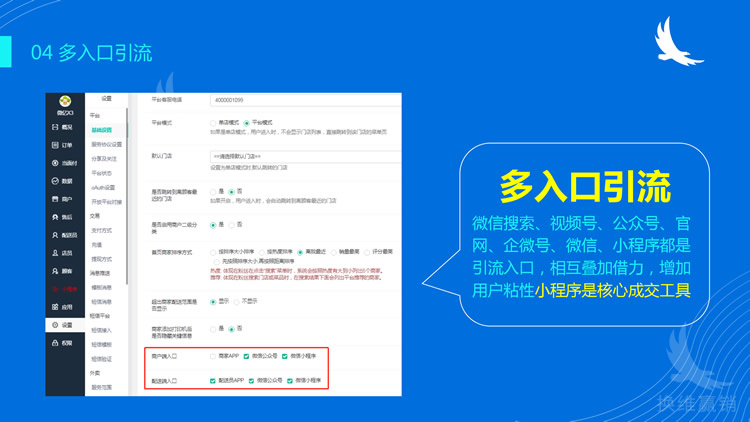Open 分享及关注 in the settings submenu

coord(104,159)
